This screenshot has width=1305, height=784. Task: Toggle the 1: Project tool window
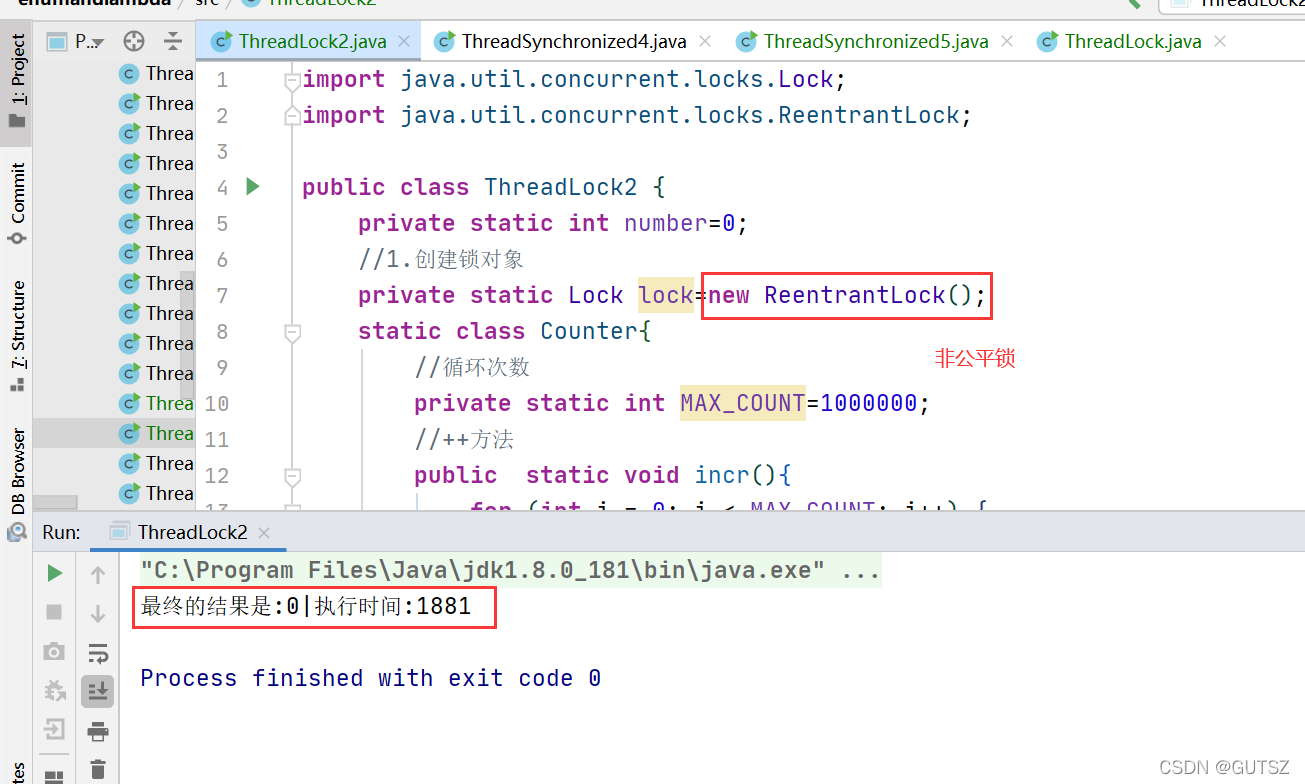point(17,82)
